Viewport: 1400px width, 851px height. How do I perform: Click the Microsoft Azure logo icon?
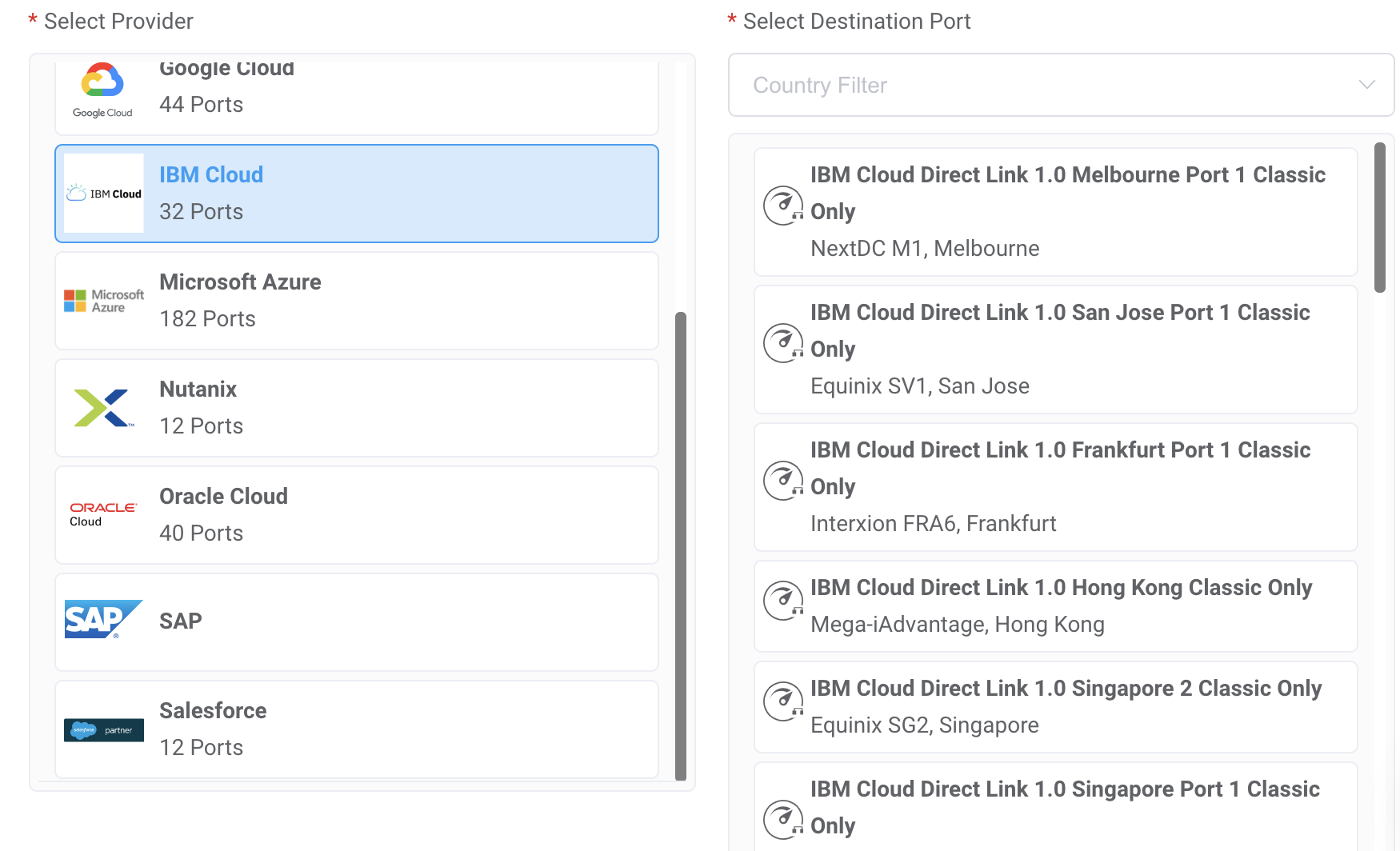104,301
